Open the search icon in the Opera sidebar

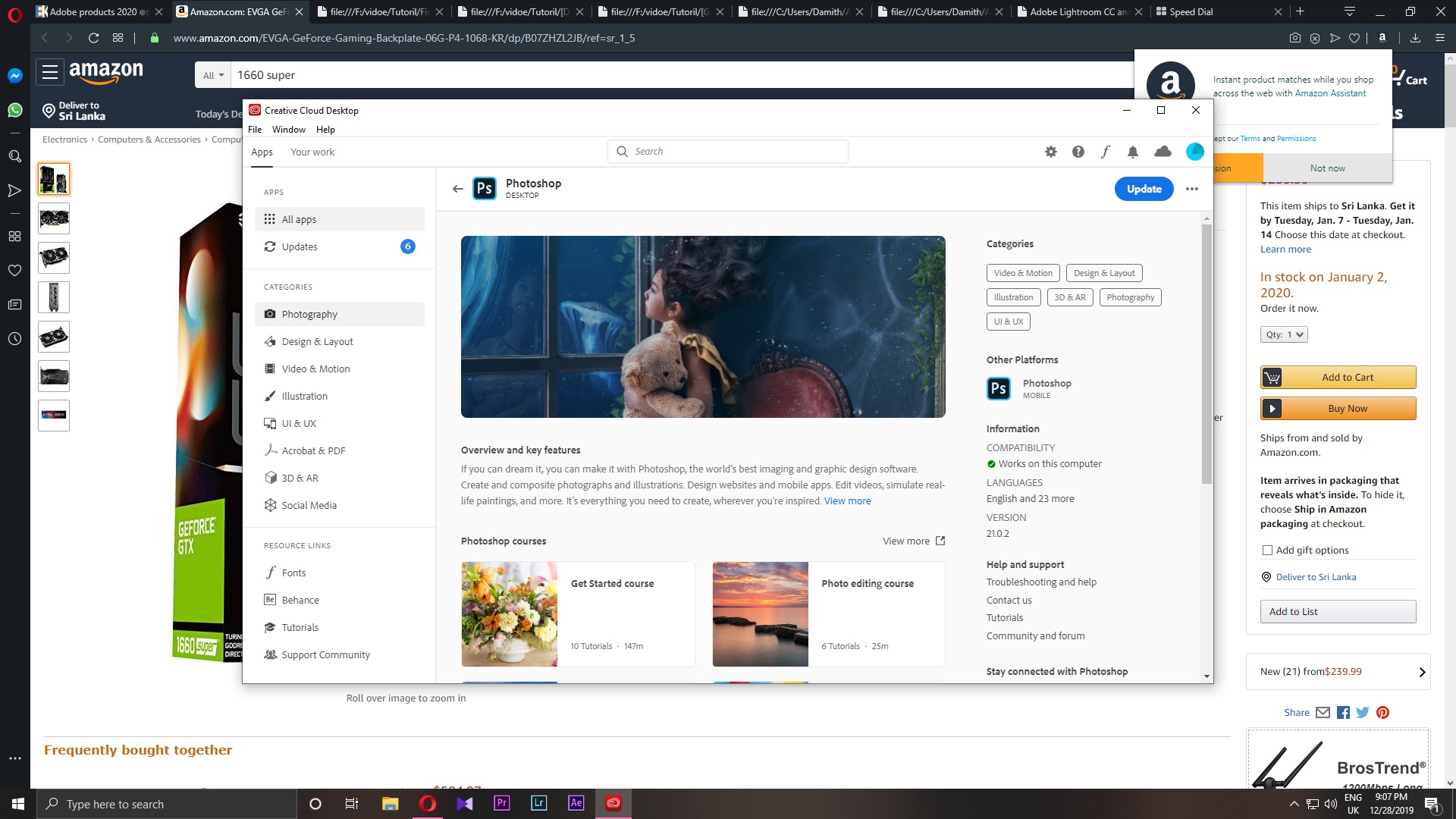[x=14, y=156]
